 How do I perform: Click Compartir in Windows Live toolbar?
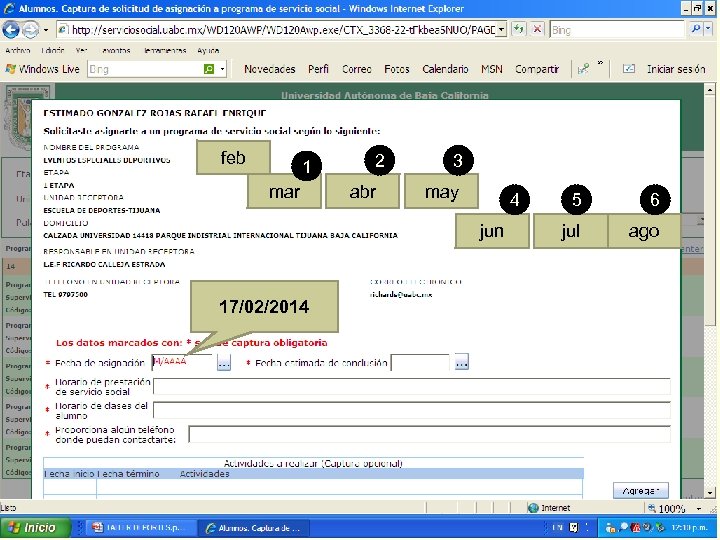537,69
